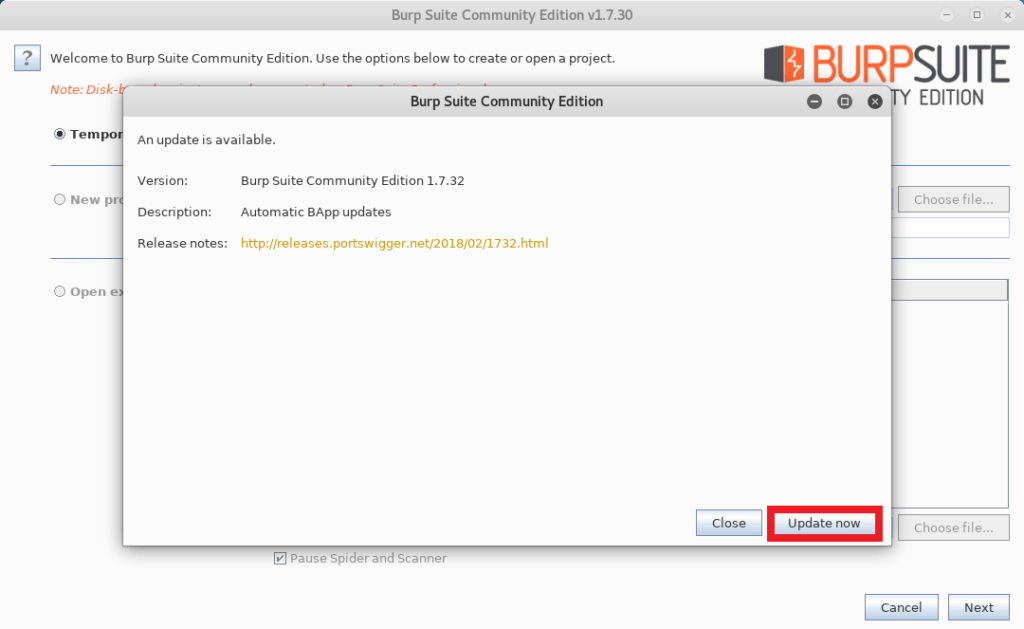The width and height of the screenshot is (1024, 629).
Task: Maximize the main Burp Suite window
Action: (977, 14)
